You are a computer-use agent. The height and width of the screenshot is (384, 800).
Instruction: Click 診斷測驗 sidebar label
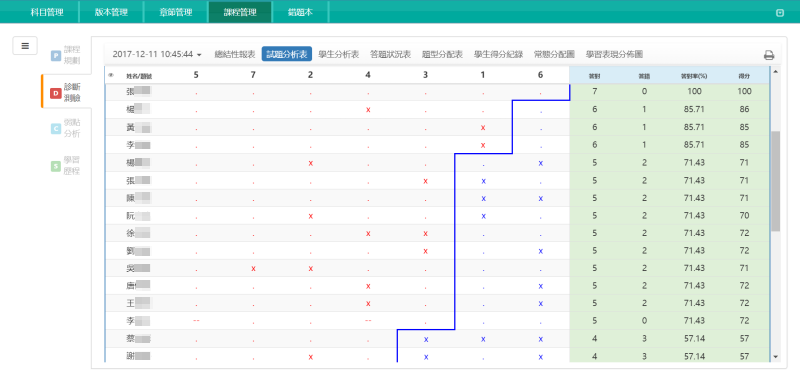coord(72,93)
